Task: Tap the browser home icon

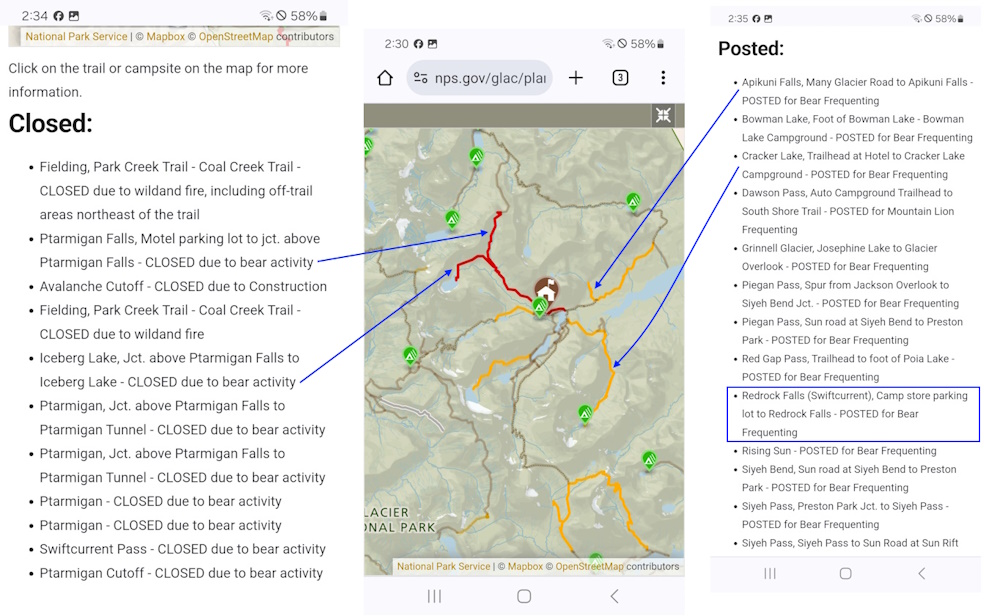Action: pos(385,78)
